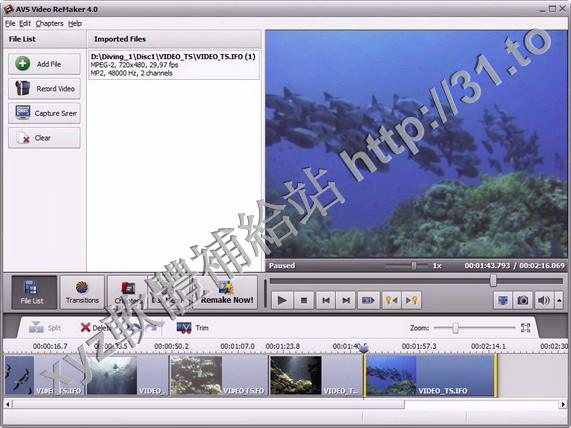This screenshot has height=428, width=571.
Task: Click Remake Now! to start processing
Action: [227, 292]
